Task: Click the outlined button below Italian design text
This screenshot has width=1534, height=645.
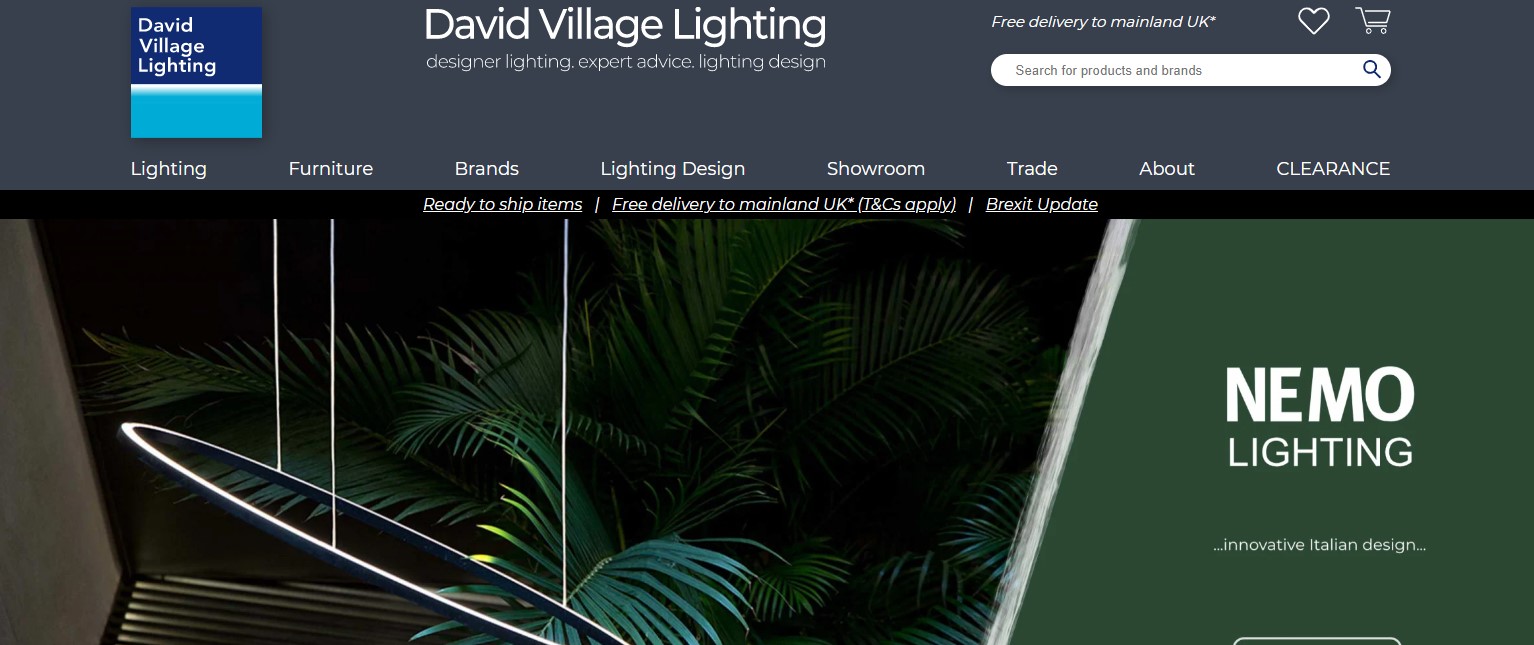Action: point(1316,641)
